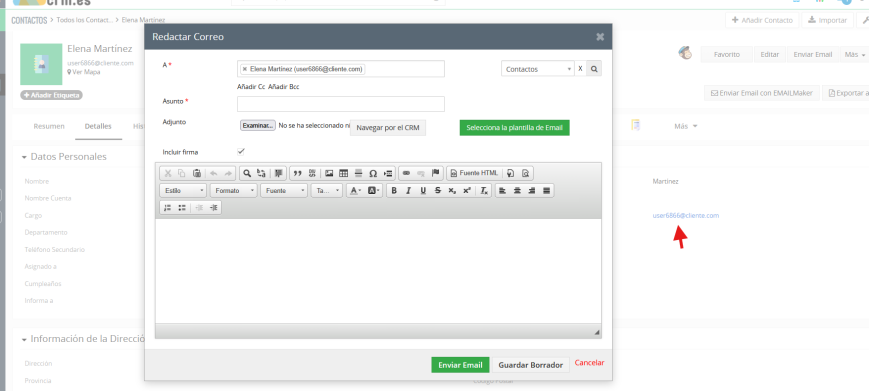Screen dimensions: 869x391
Task: Click the Copy icon in editor toolbar
Action: 182,173
